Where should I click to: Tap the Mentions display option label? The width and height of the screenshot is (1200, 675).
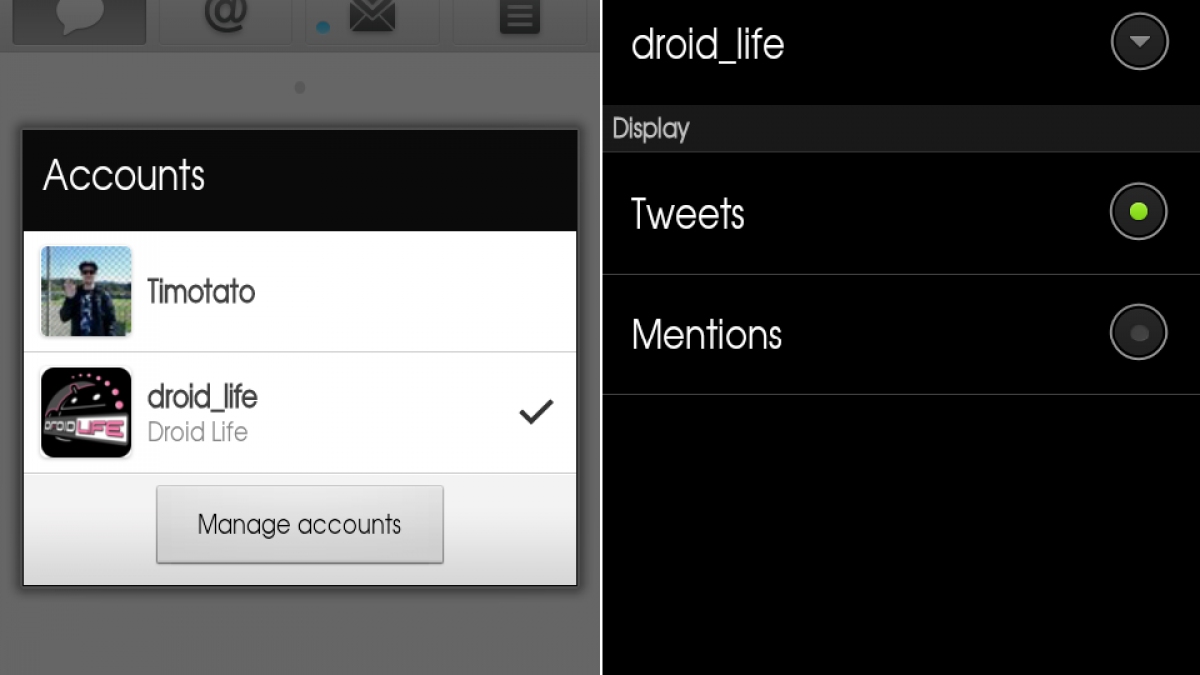pos(707,334)
